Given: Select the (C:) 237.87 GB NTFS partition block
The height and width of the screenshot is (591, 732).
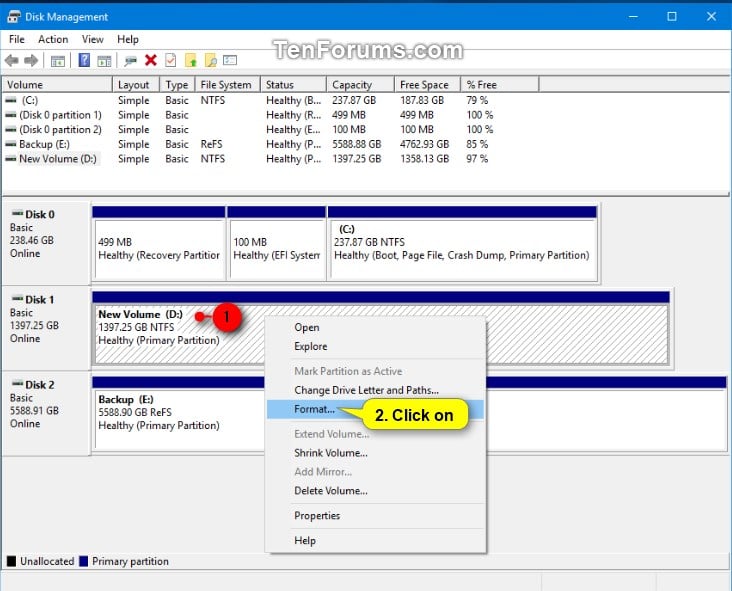Looking at the screenshot, I should (463, 243).
